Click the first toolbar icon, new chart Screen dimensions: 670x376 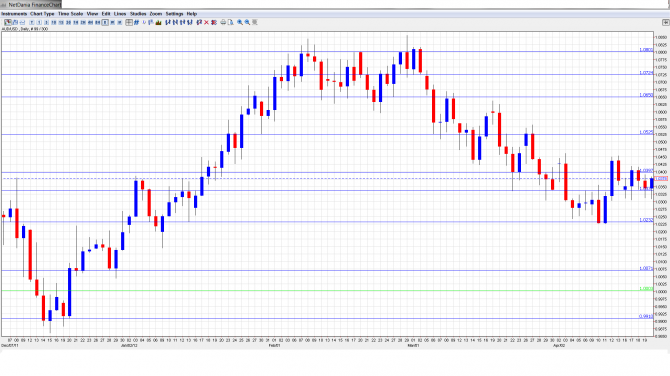[x=8, y=22]
